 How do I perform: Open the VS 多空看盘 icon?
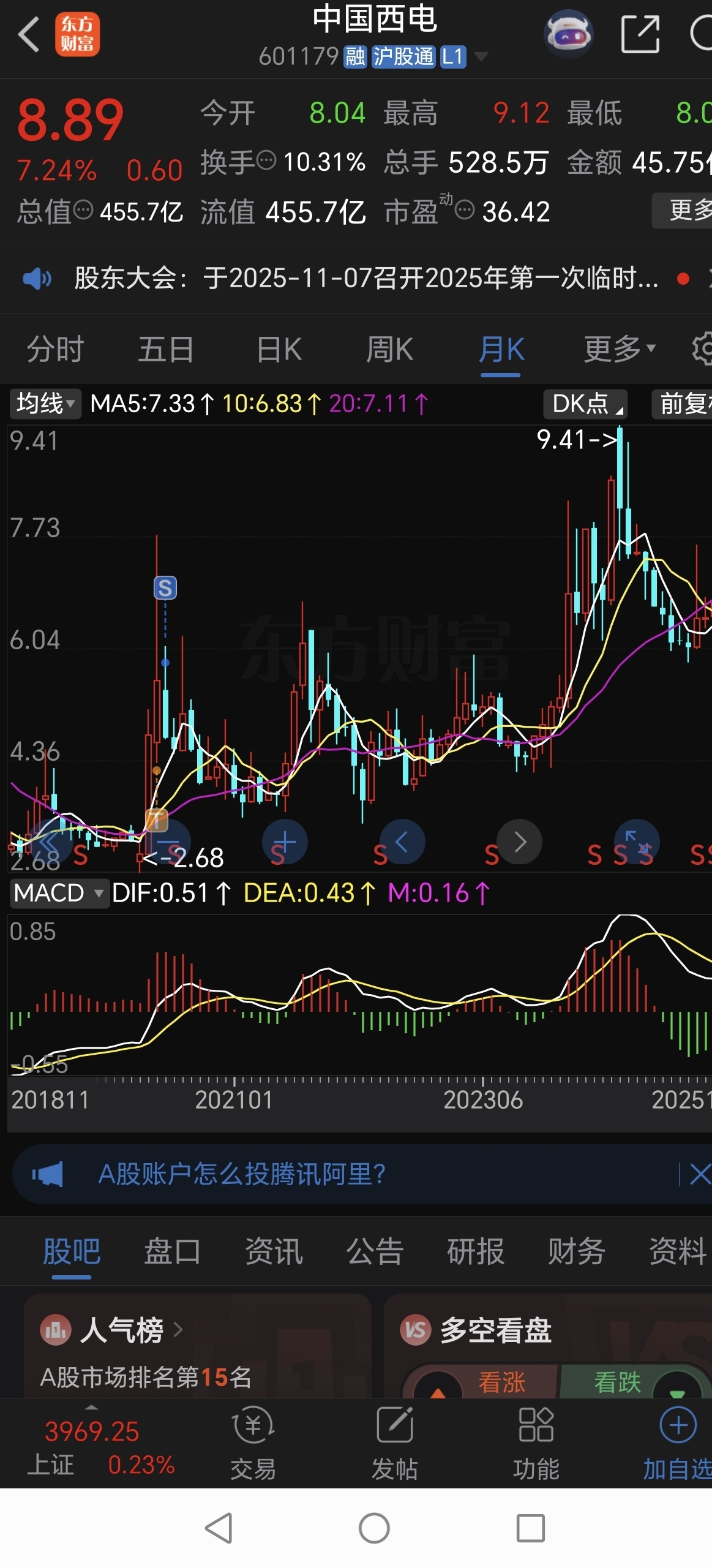coord(416,1330)
